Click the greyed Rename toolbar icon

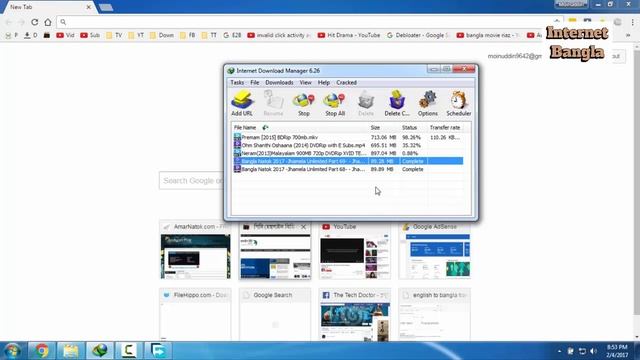click(x=273, y=103)
